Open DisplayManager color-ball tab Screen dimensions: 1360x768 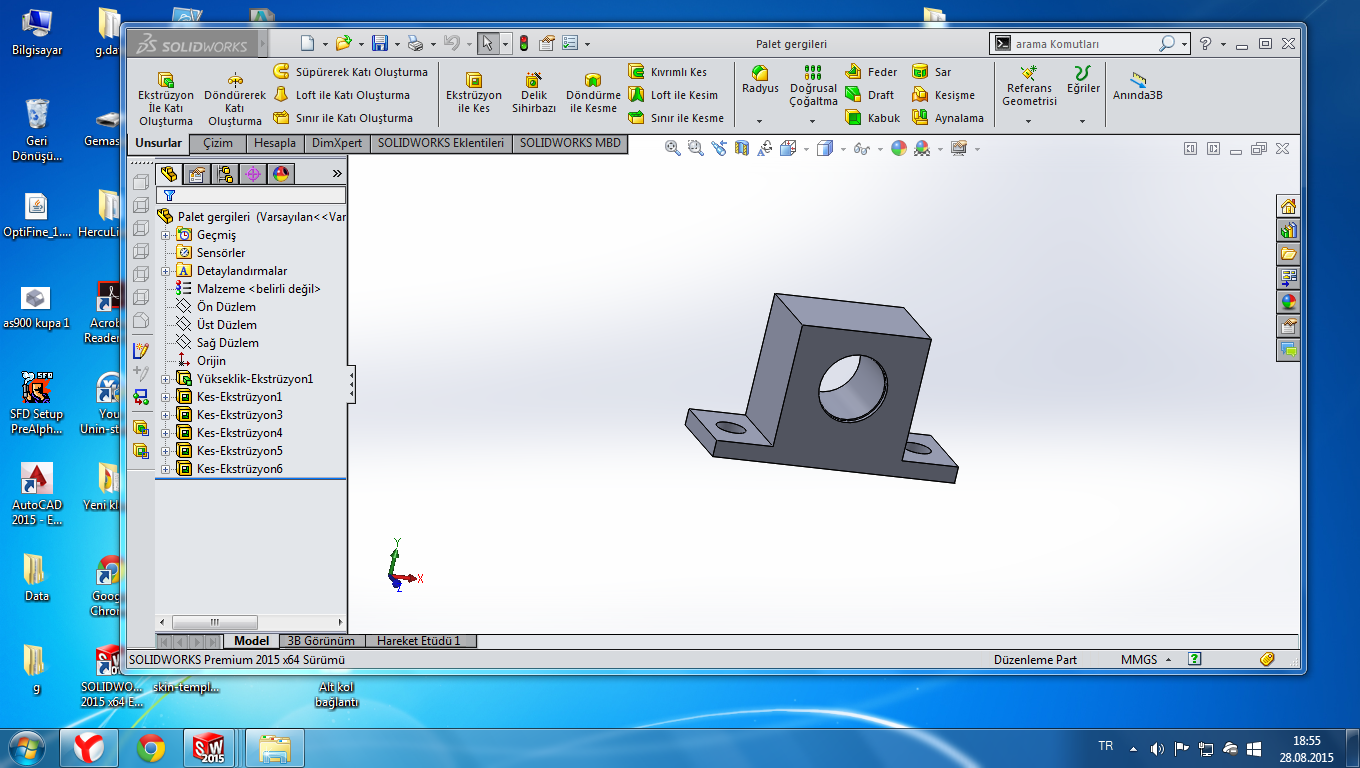click(x=280, y=174)
